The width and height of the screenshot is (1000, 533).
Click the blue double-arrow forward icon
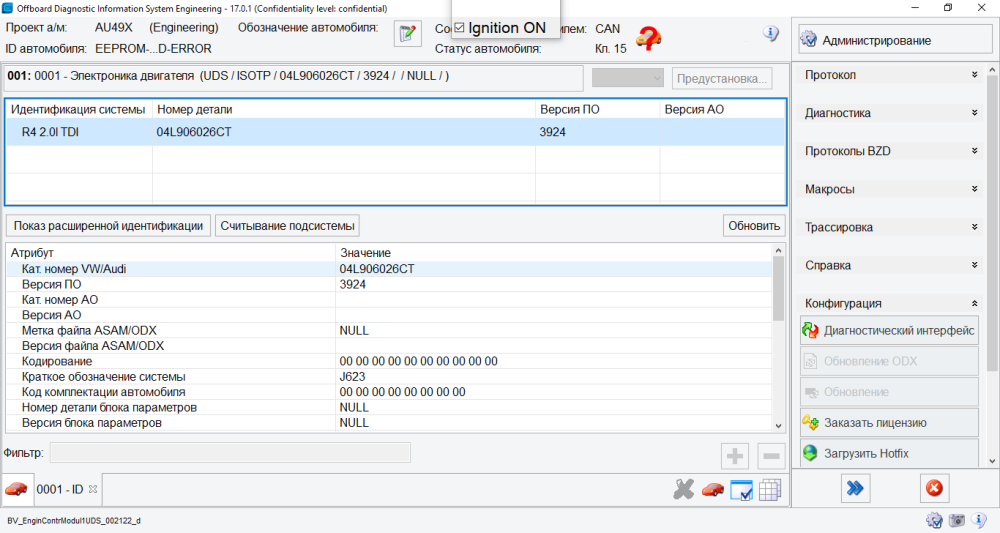[x=855, y=488]
